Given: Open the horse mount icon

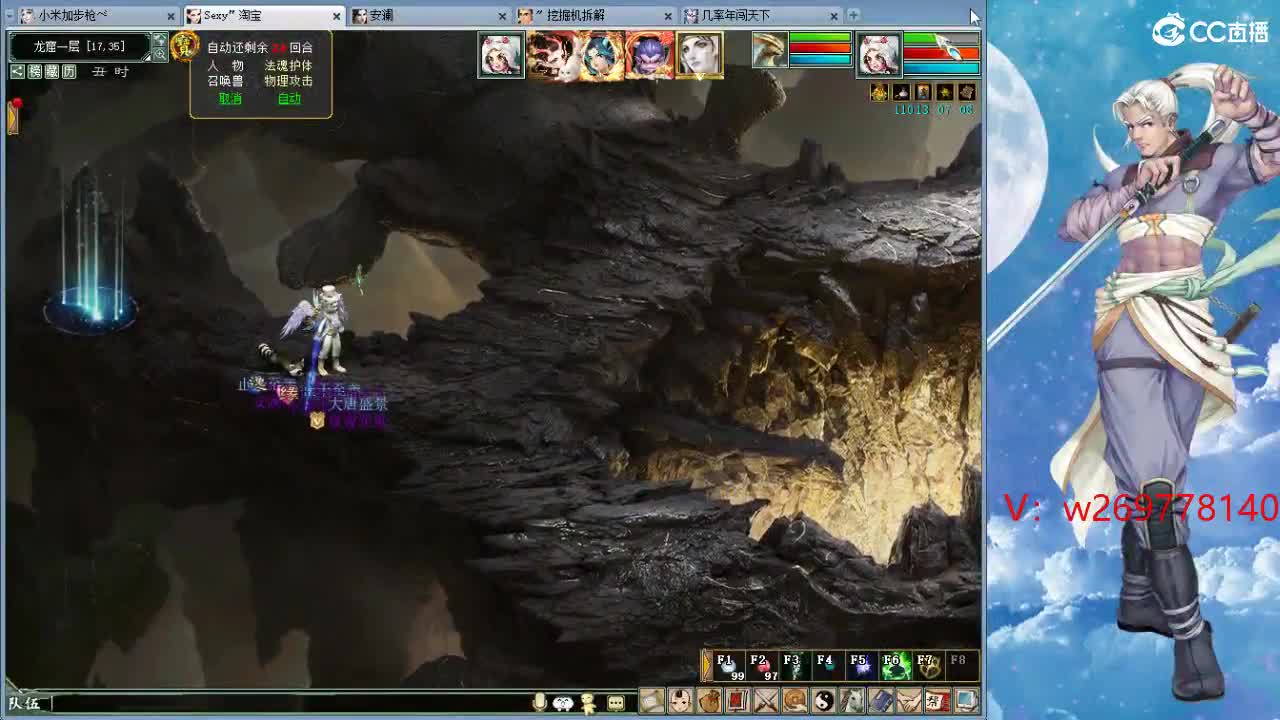Looking at the screenshot, I should [852, 701].
